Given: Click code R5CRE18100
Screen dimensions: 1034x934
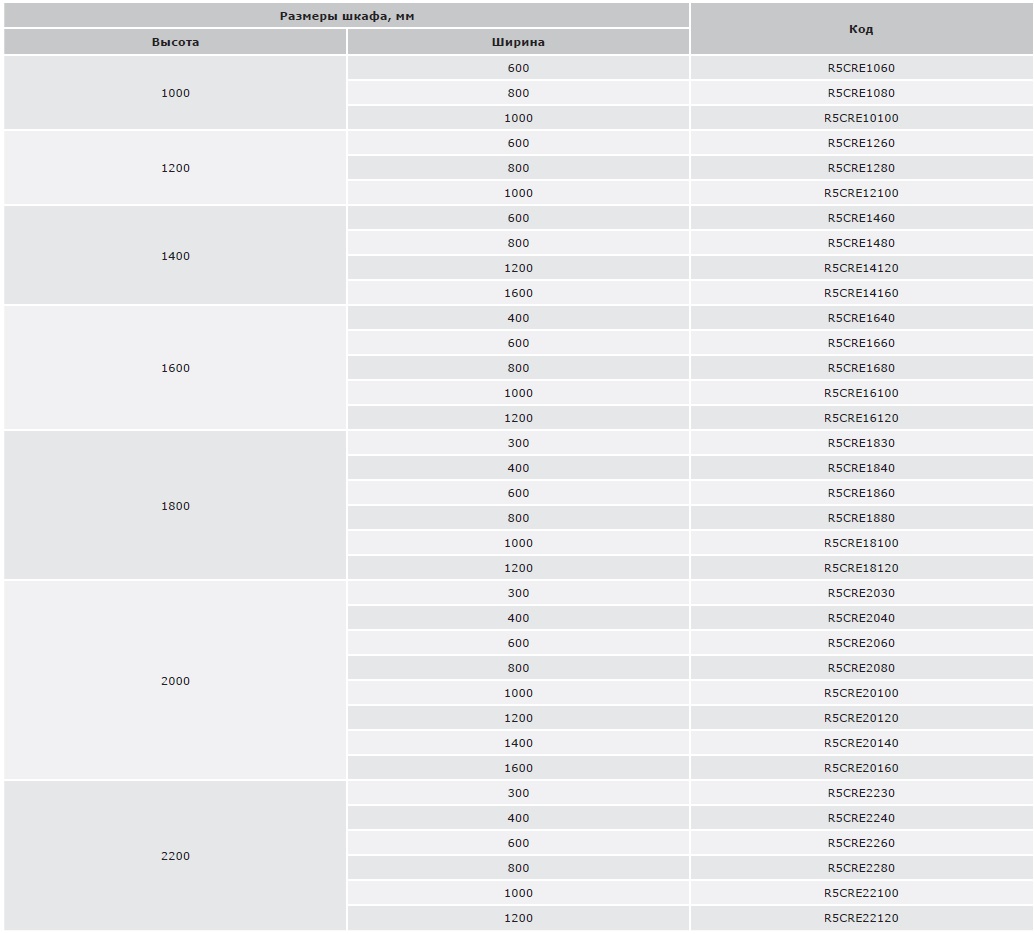Looking at the screenshot, I should pyautogui.click(x=861, y=544).
